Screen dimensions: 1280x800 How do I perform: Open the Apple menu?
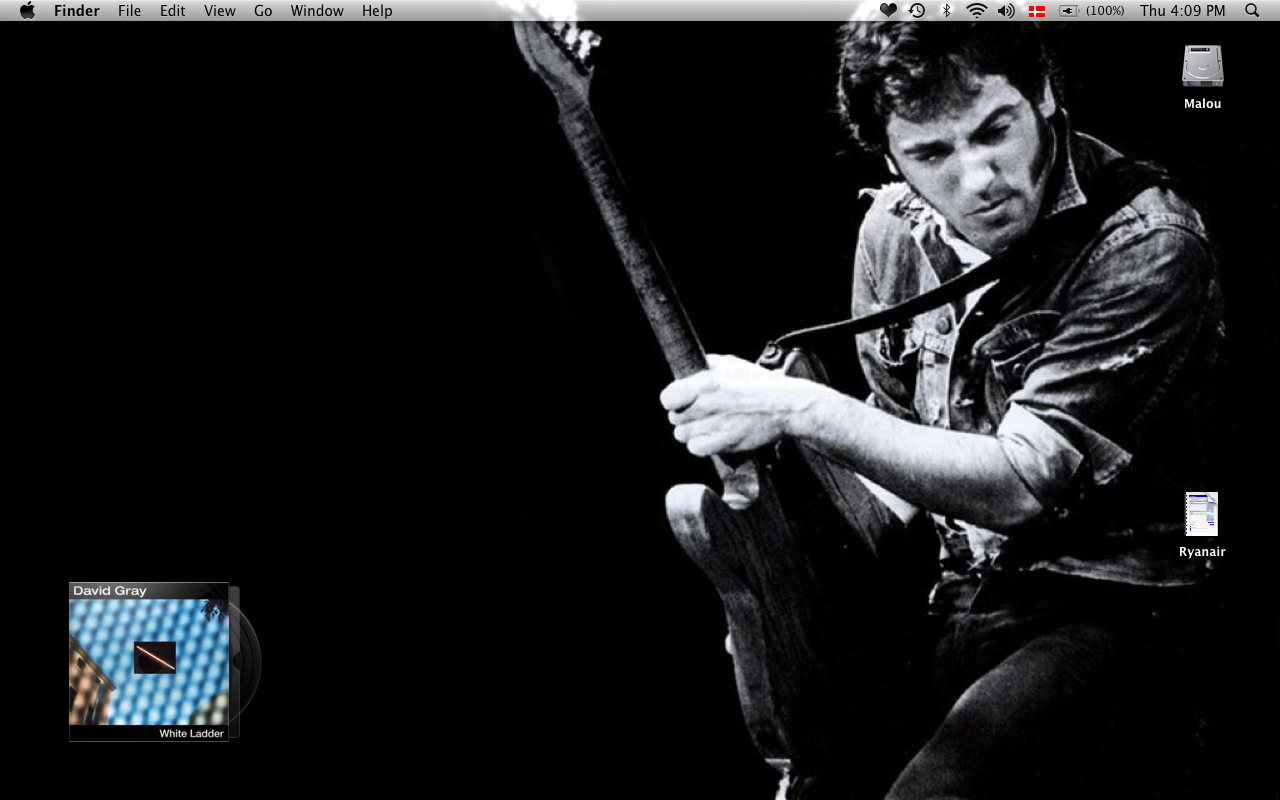tap(27, 11)
